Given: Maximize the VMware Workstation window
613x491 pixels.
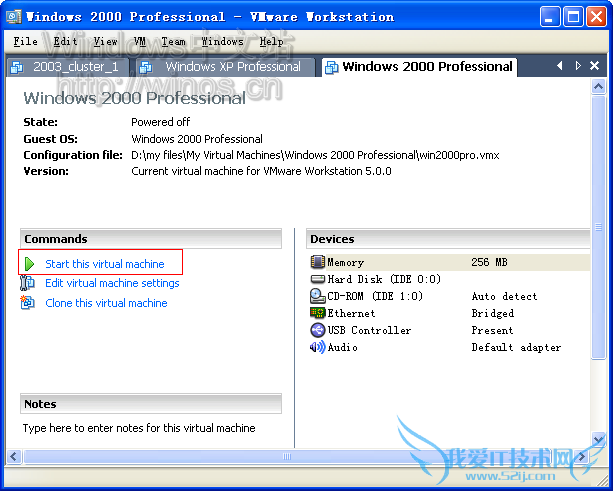Looking at the screenshot, I should (x=573, y=17).
